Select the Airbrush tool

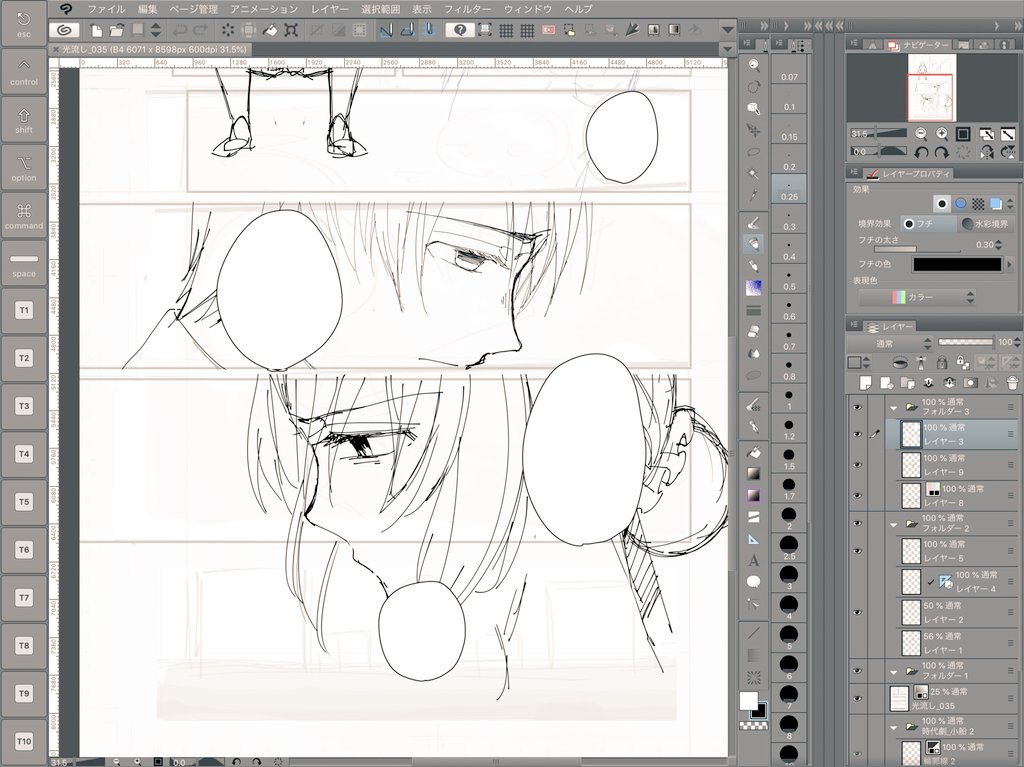coord(754,287)
